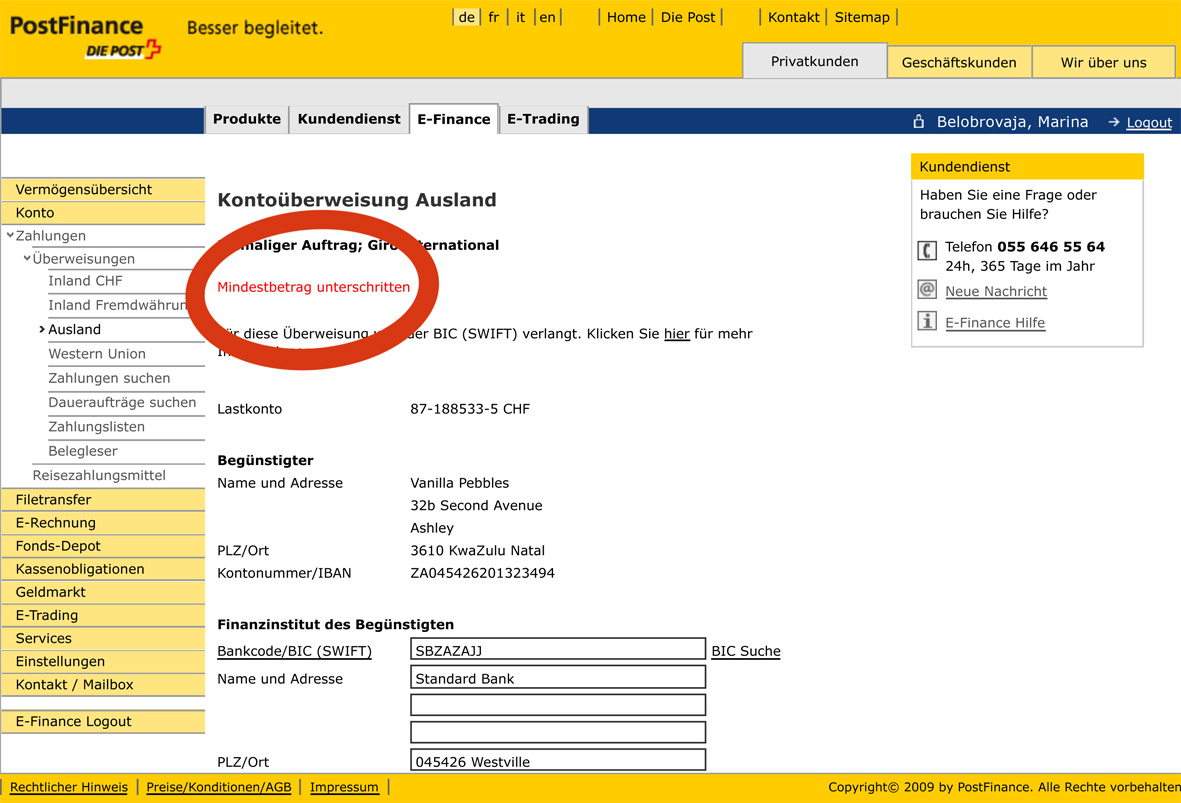Open Vermögensübersicht in the sidebar
This screenshot has height=803, width=1181.
[x=103, y=189]
